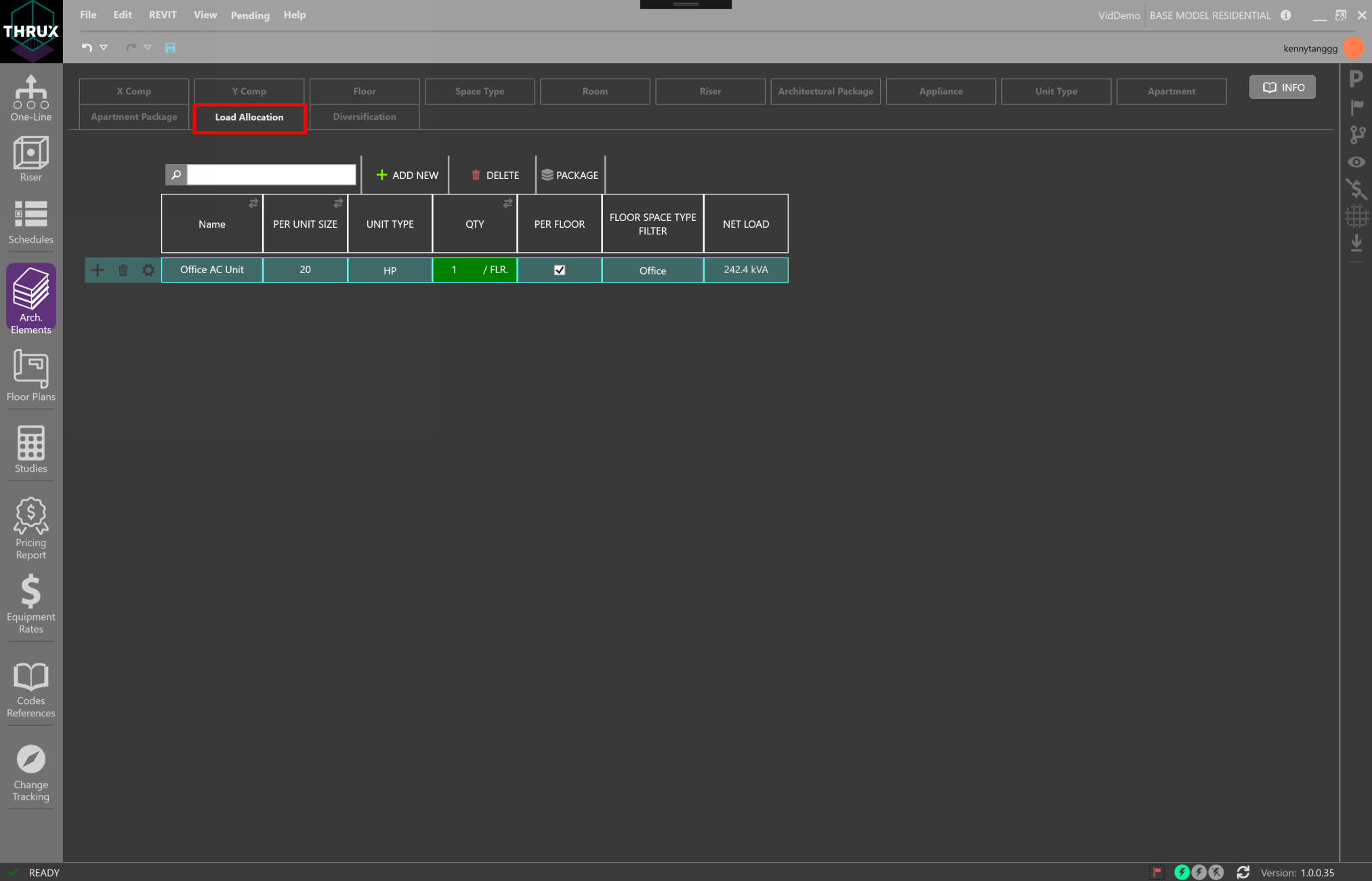Open the Studies calculator panel
1372x881 pixels.
click(x=30, y=449)
